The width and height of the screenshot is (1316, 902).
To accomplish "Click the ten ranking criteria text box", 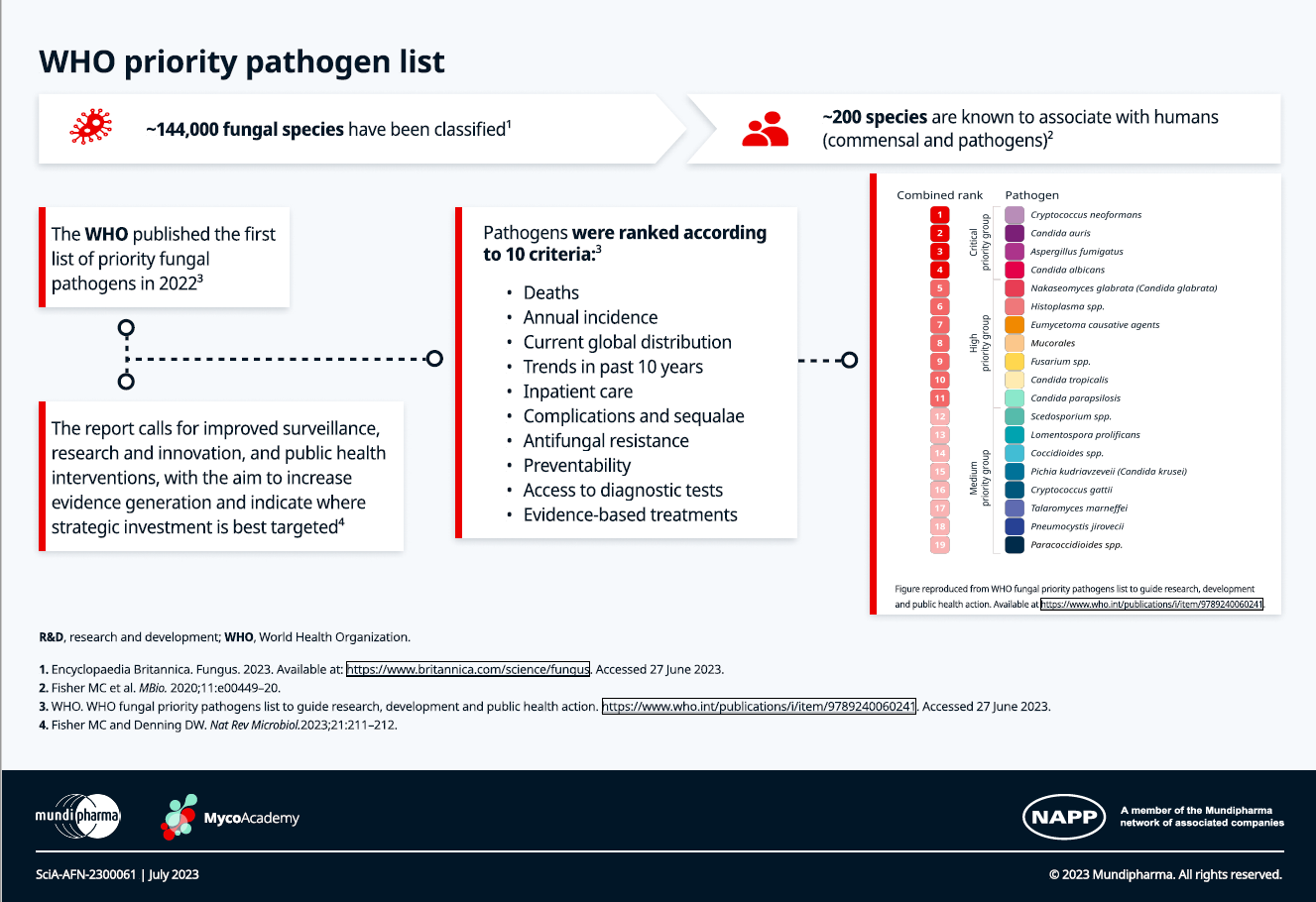I will click(x=625, y=372).
